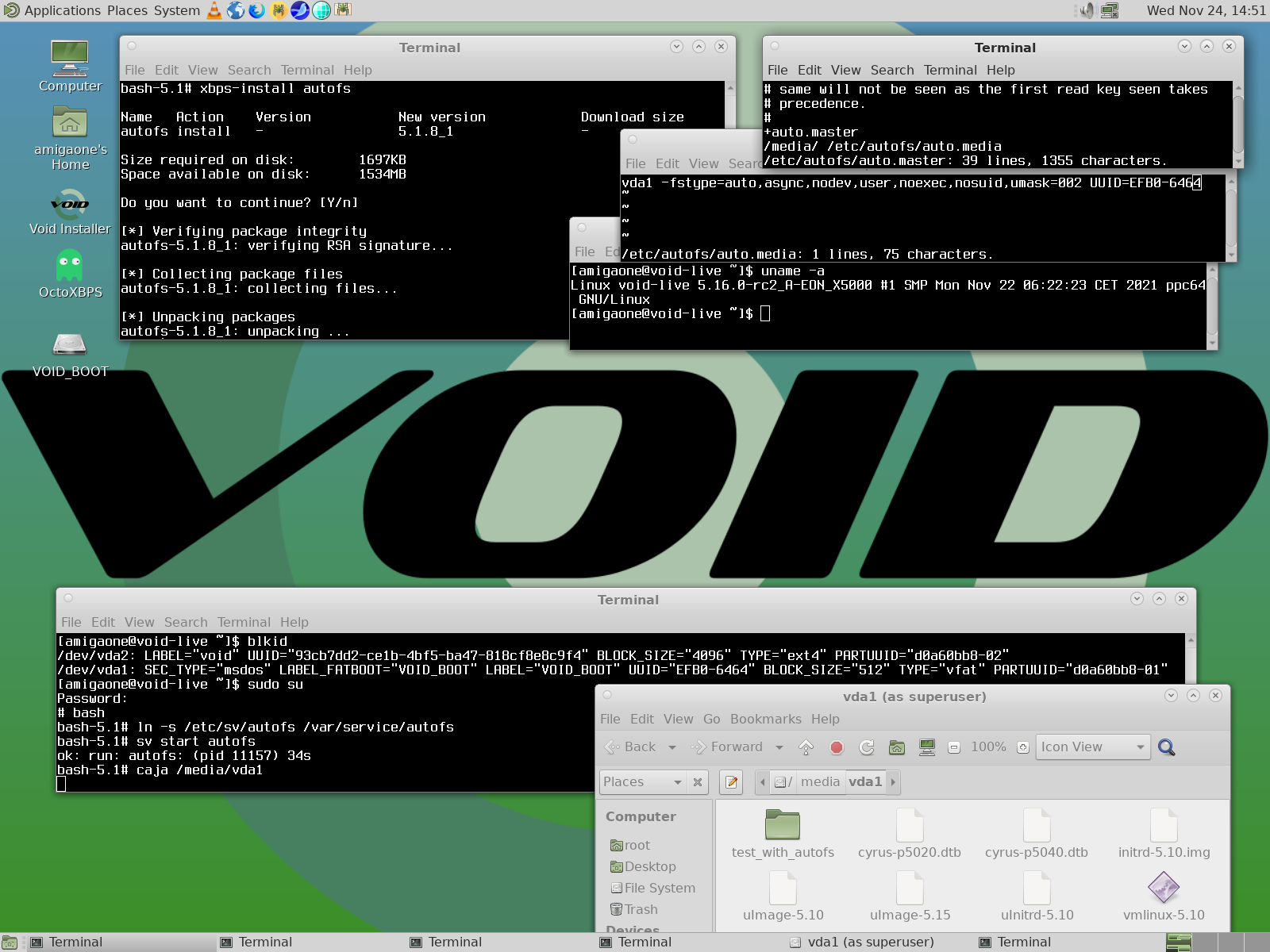This screenshot has width=1270, height=952.
Task: Click the root filesystem path button
Action: [783, 782]
